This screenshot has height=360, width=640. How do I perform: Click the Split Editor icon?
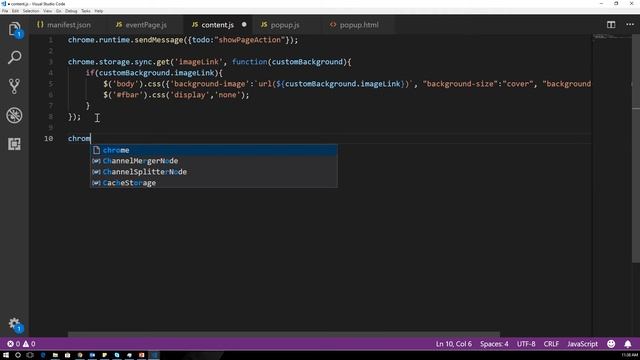611,25
